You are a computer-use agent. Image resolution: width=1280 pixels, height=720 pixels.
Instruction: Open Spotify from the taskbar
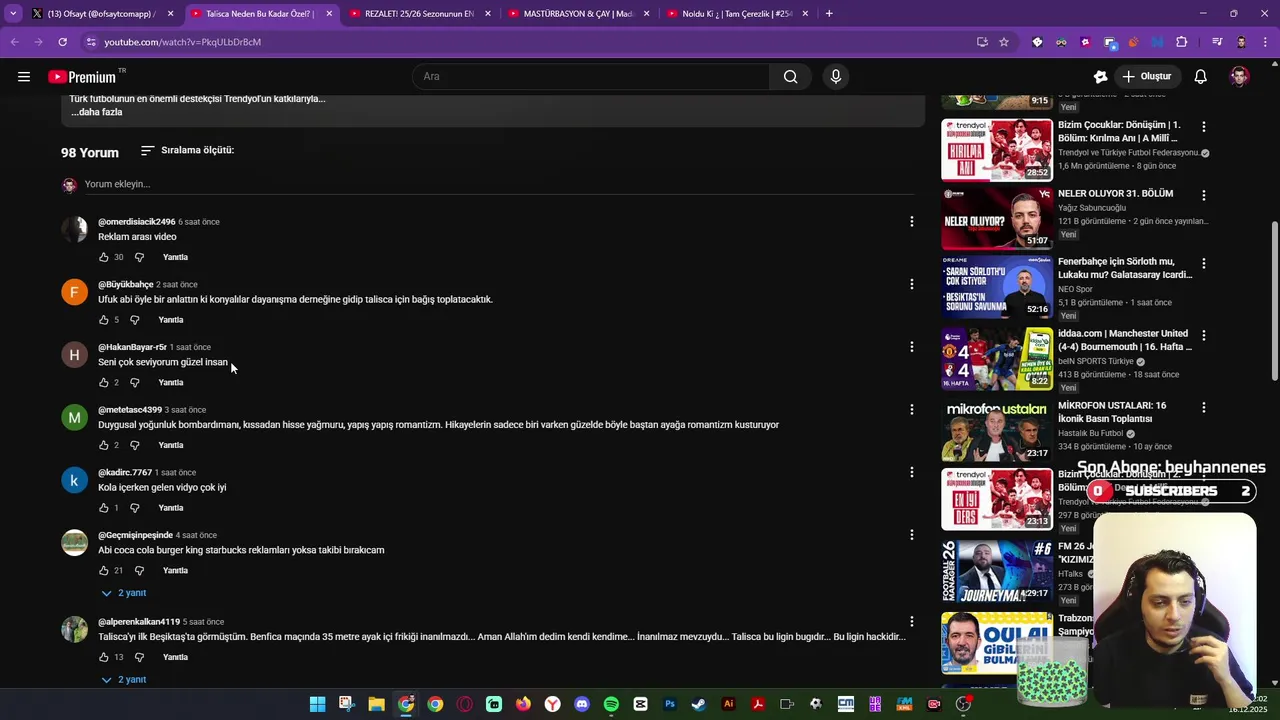click(x=611, y=704)
